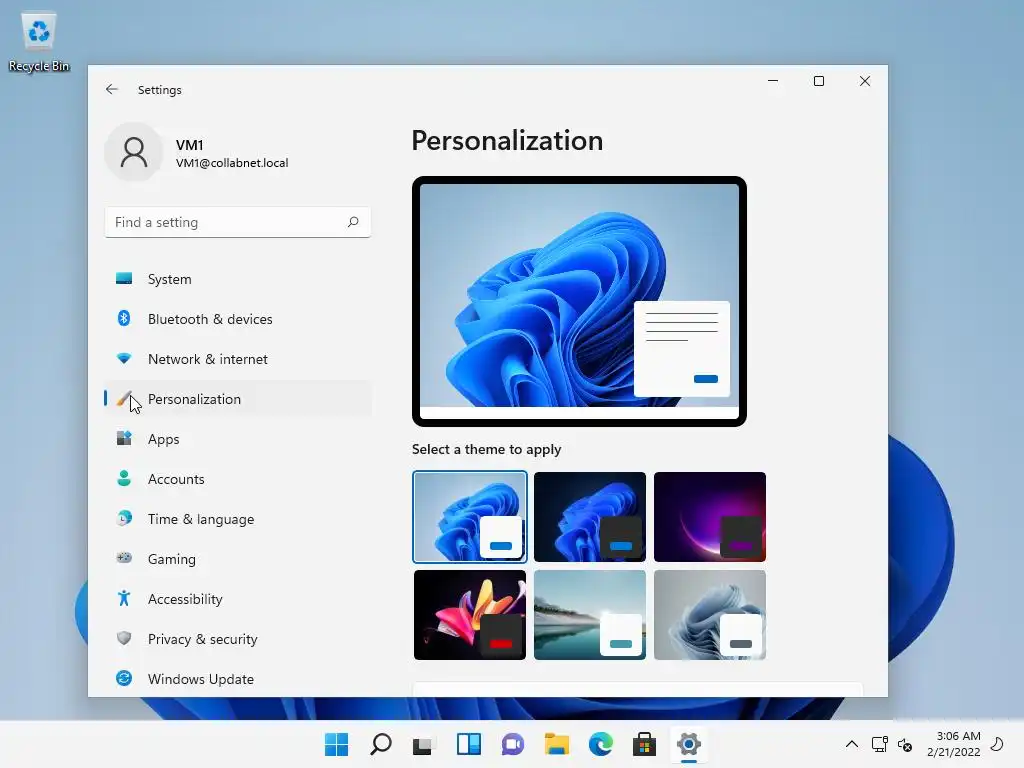Screen dimensions: 1024x768
Task: Open Widgets from the taskbar
Action: 469,744
